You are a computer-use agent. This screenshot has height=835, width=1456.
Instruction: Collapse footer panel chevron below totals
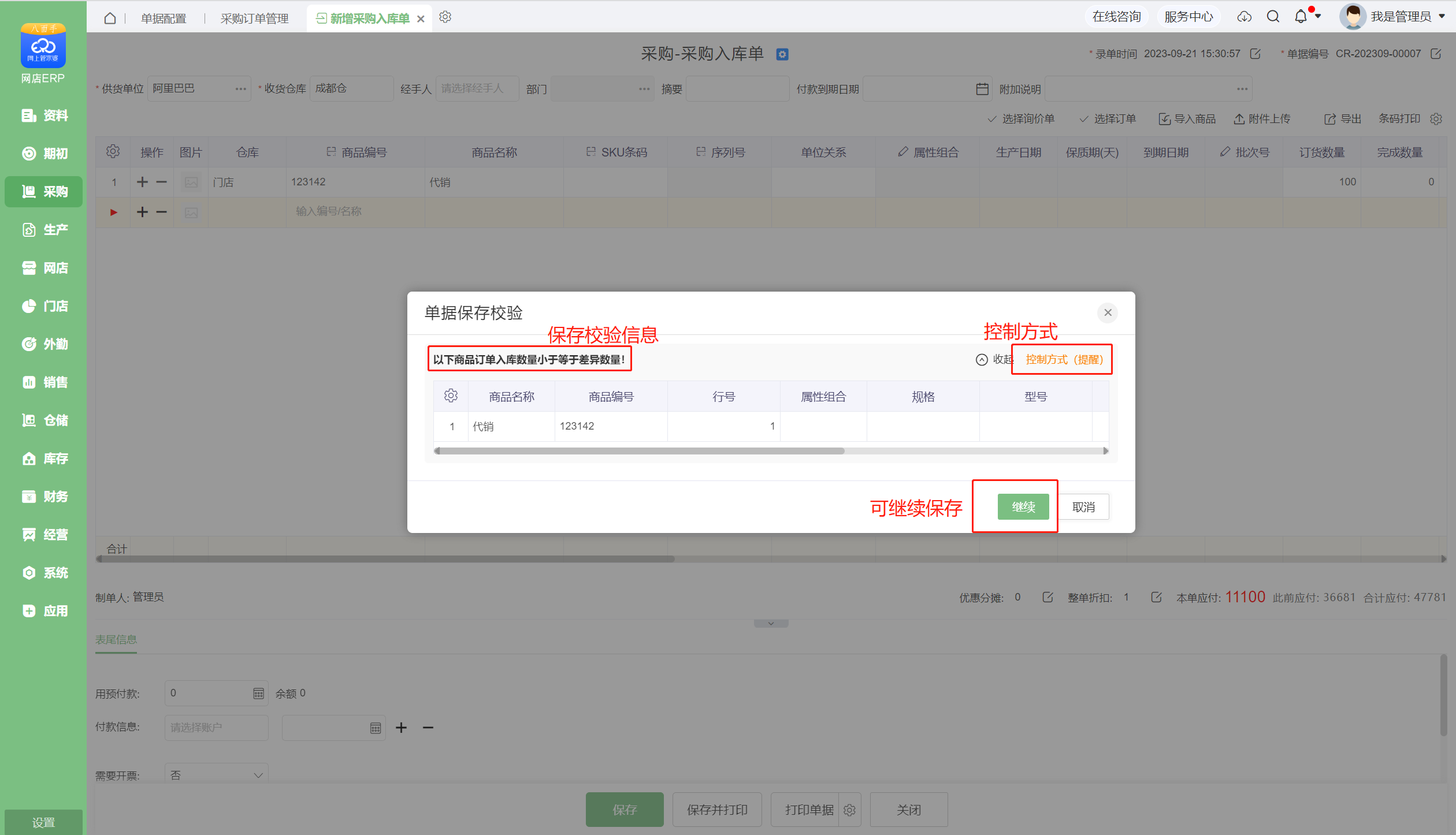(x=771, y=623)
